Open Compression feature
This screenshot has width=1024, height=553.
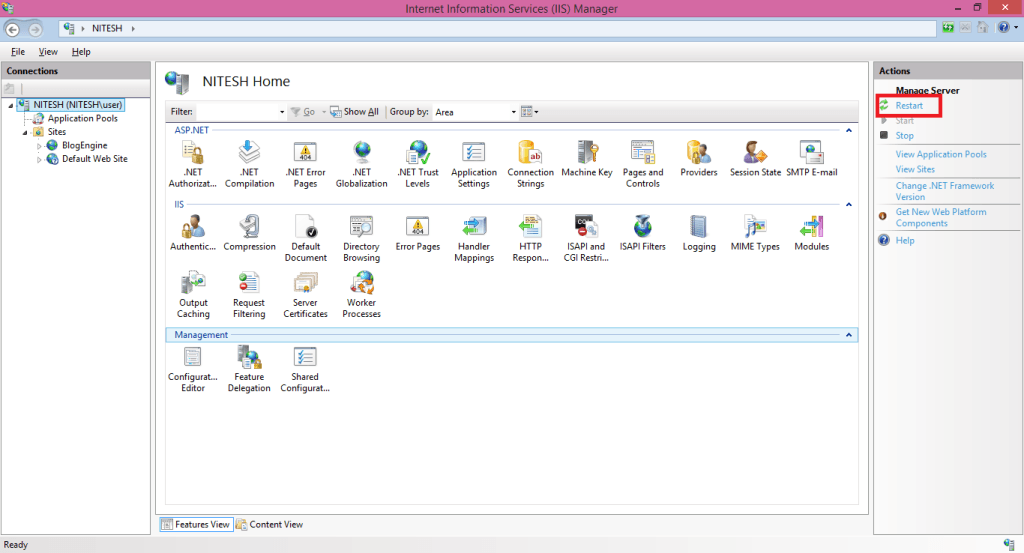point(249,233)
